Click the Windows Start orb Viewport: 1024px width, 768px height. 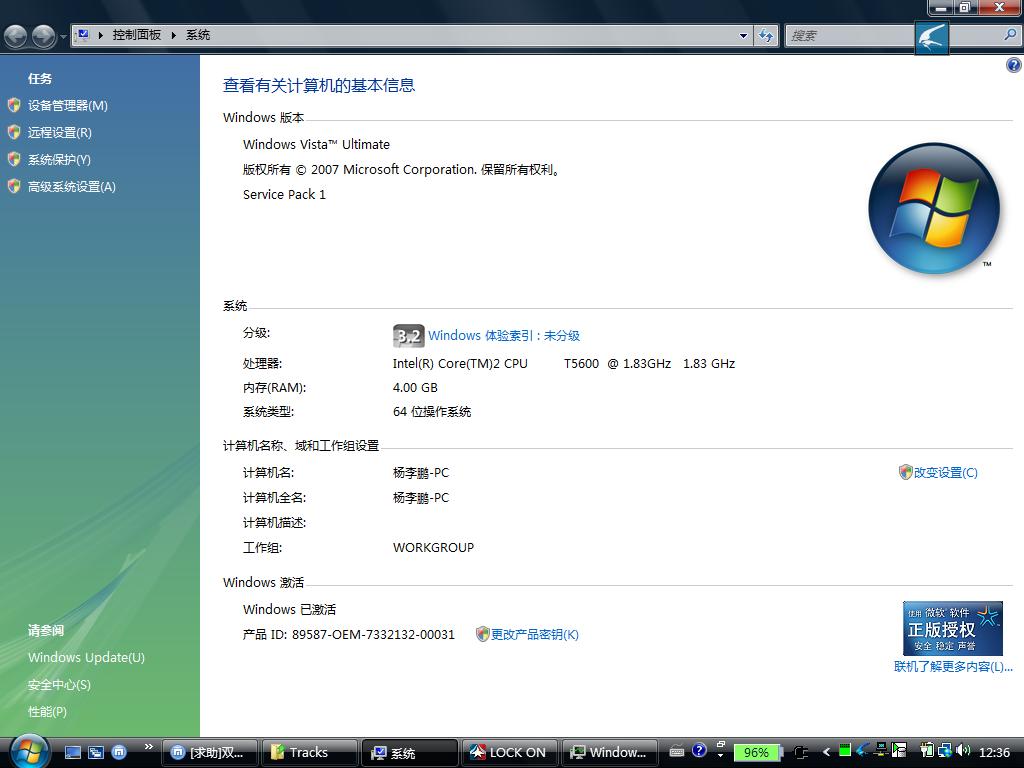[29, 750]
